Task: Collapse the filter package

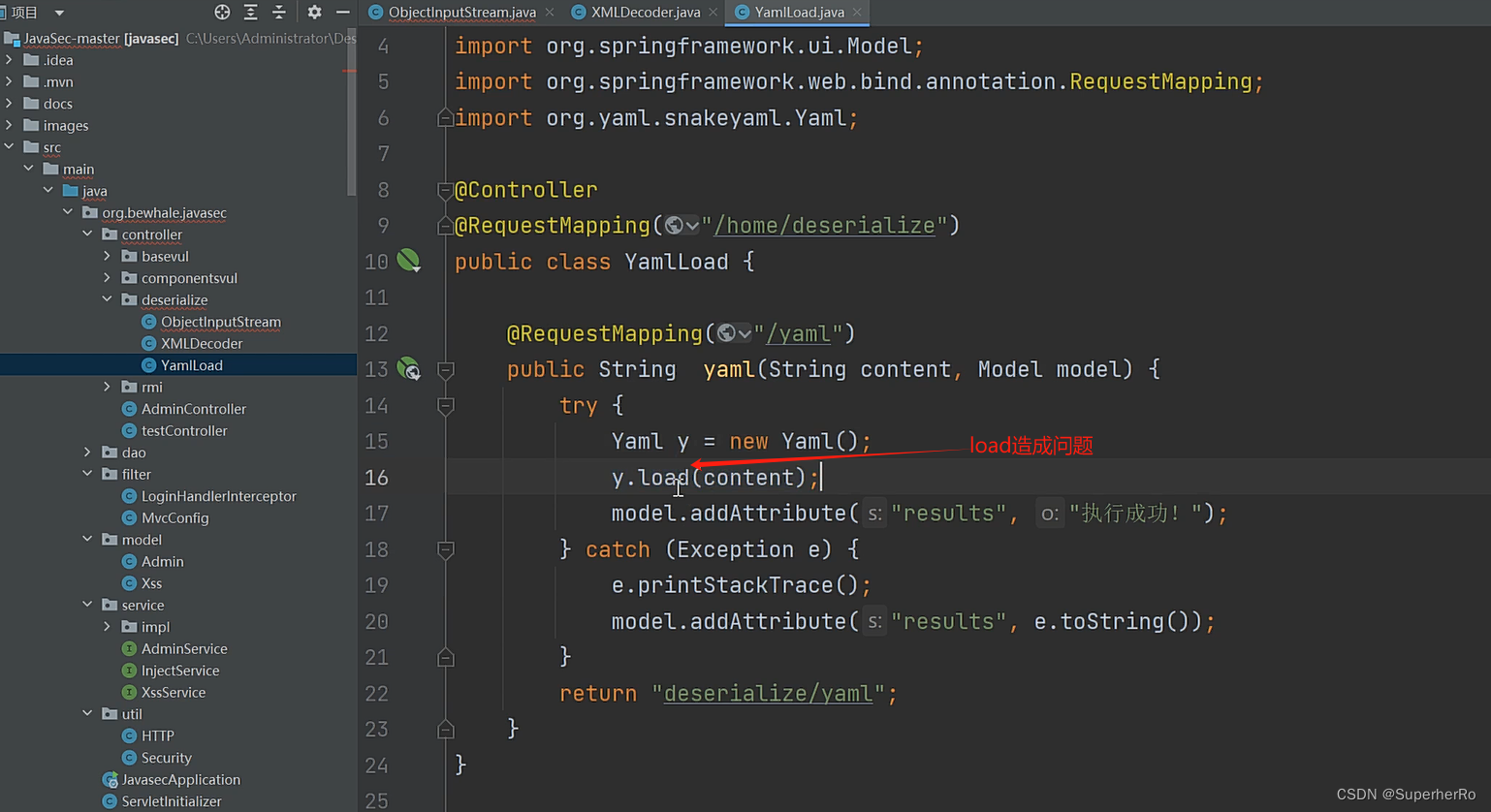Action: [87, 474]
